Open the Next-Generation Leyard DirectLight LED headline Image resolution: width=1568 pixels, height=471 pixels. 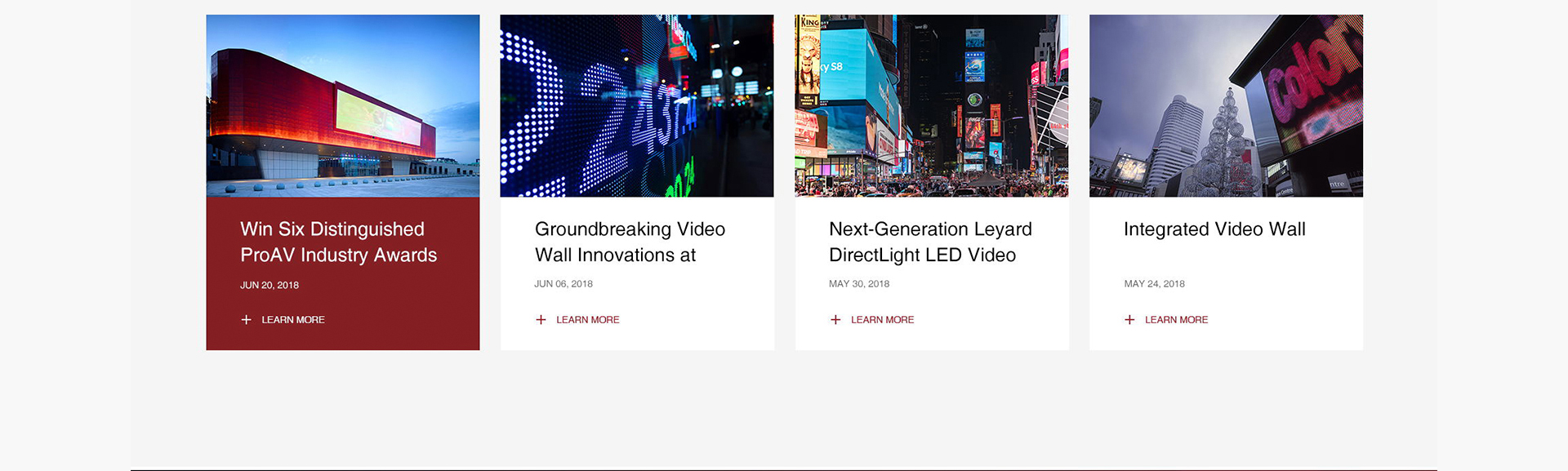[930, 242]
